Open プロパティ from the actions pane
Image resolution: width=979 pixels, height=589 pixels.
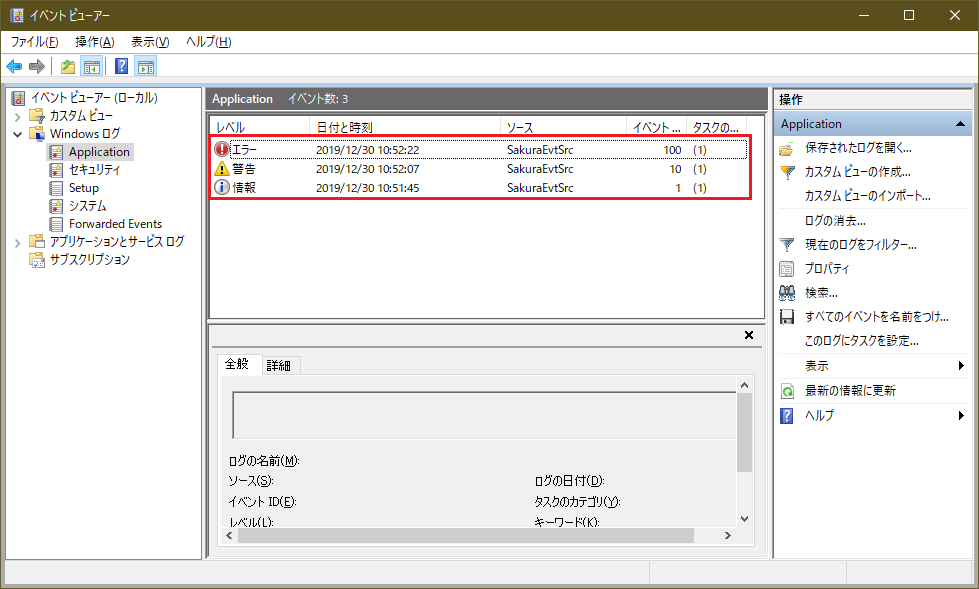tap(827, 268)
